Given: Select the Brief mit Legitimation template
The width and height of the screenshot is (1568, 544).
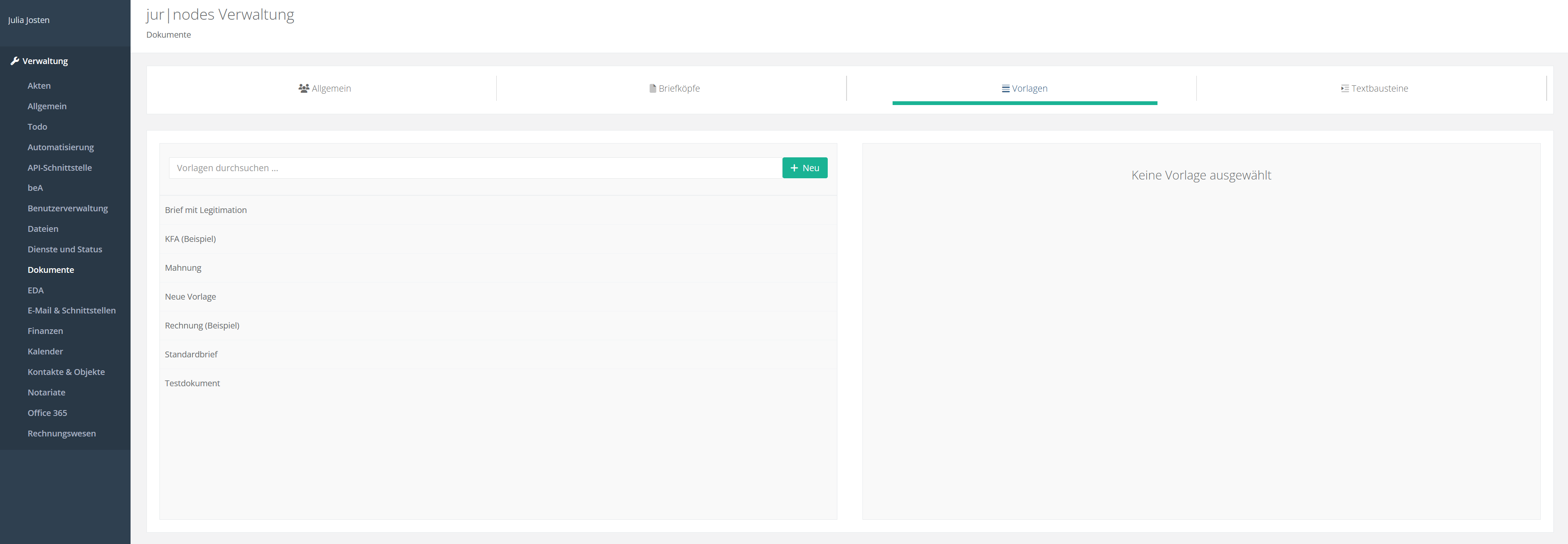Looking at the screenshot, I should tap(206, 210).
